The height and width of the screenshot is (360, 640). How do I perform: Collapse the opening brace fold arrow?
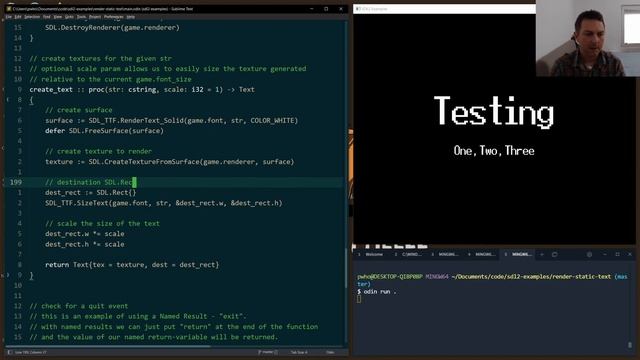pyautogui.click(x=8, y=100)
